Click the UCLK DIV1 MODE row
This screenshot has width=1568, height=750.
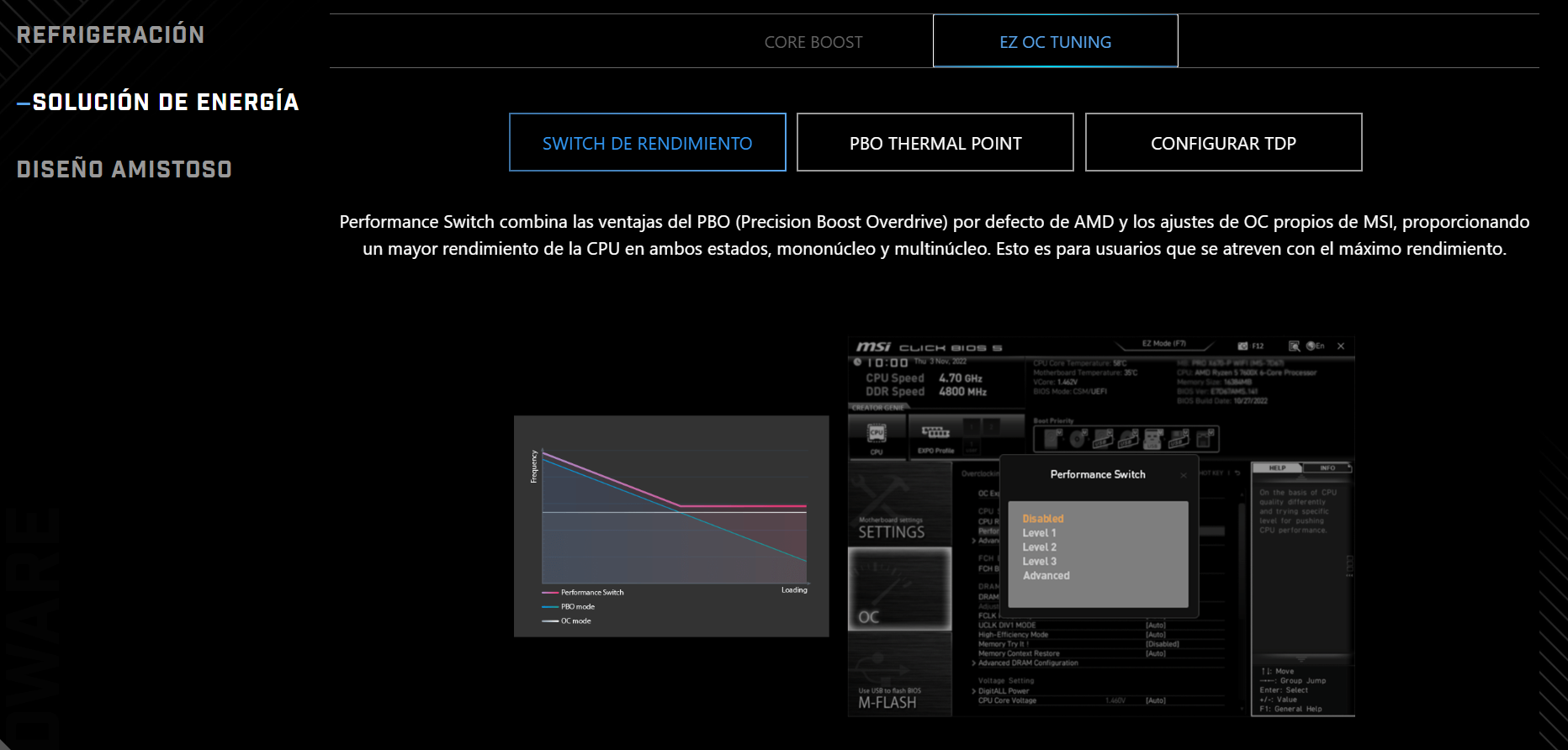tap(1100, 625)
